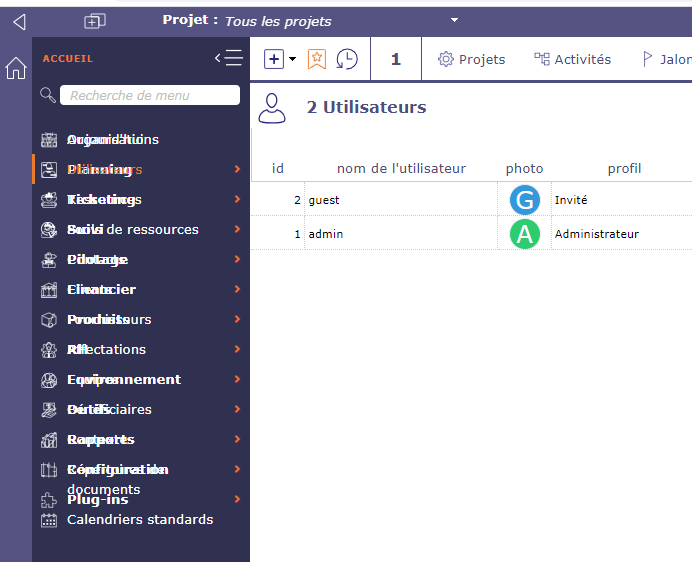The height and width of the screenshot is (562, 692).
Task: Open the Projets shortcut in toolbar
Action: pyautogui.click(x=472, y=59)
